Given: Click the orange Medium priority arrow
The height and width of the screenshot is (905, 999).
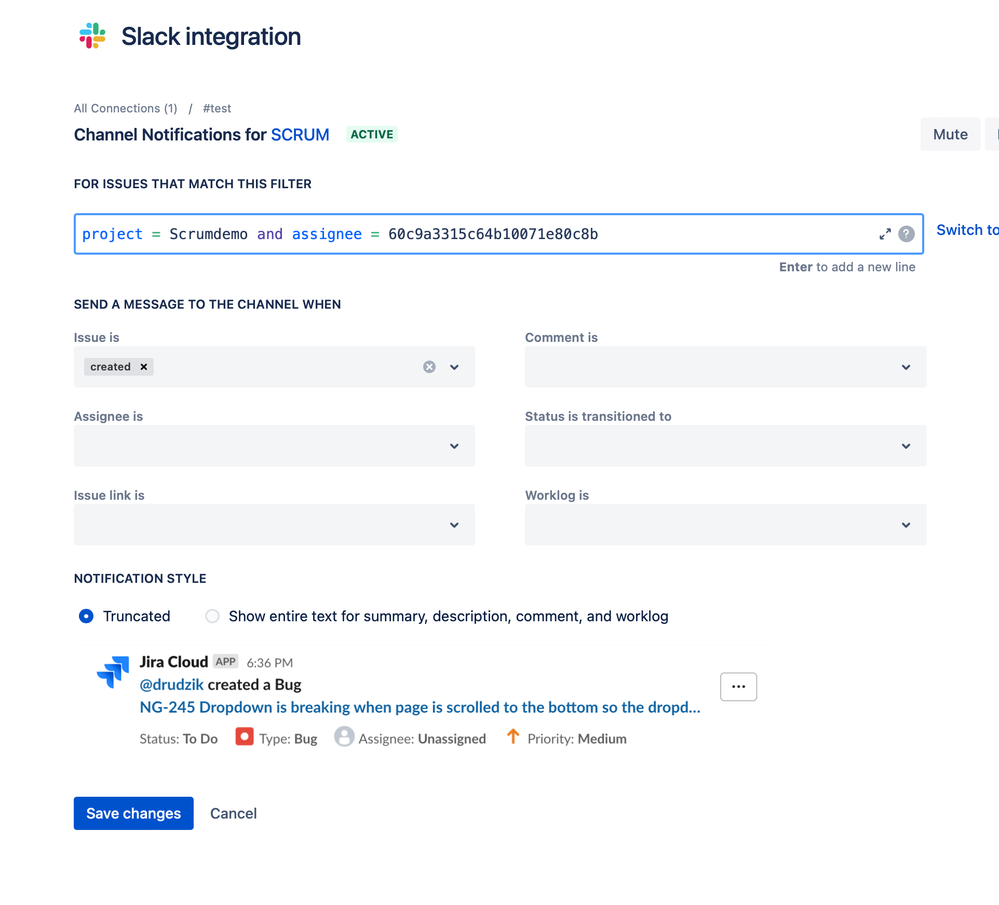Looking at the screenshot, I should point(513,737).
